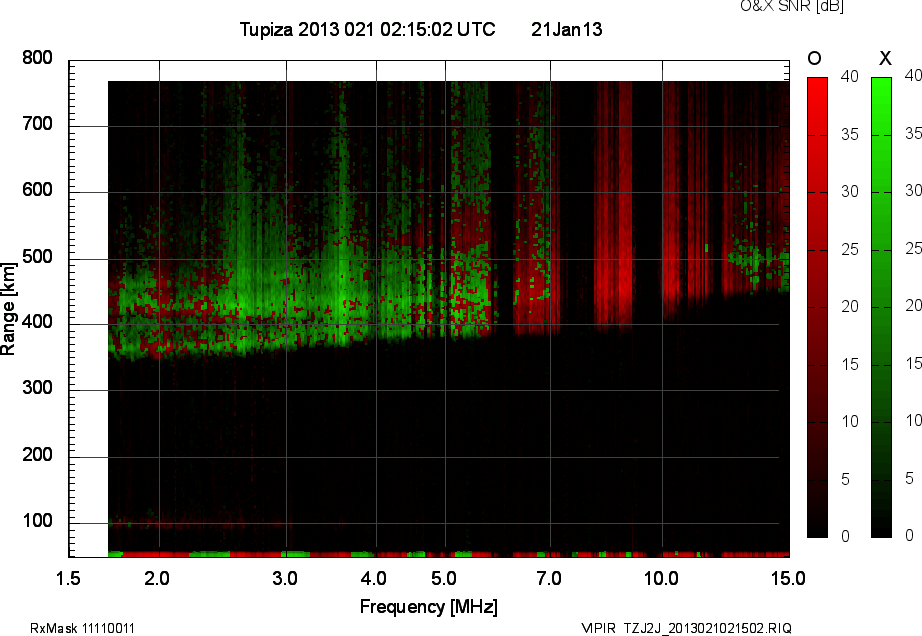
Task: Click the 'O' label above the red bar
Action: [814, 58]
